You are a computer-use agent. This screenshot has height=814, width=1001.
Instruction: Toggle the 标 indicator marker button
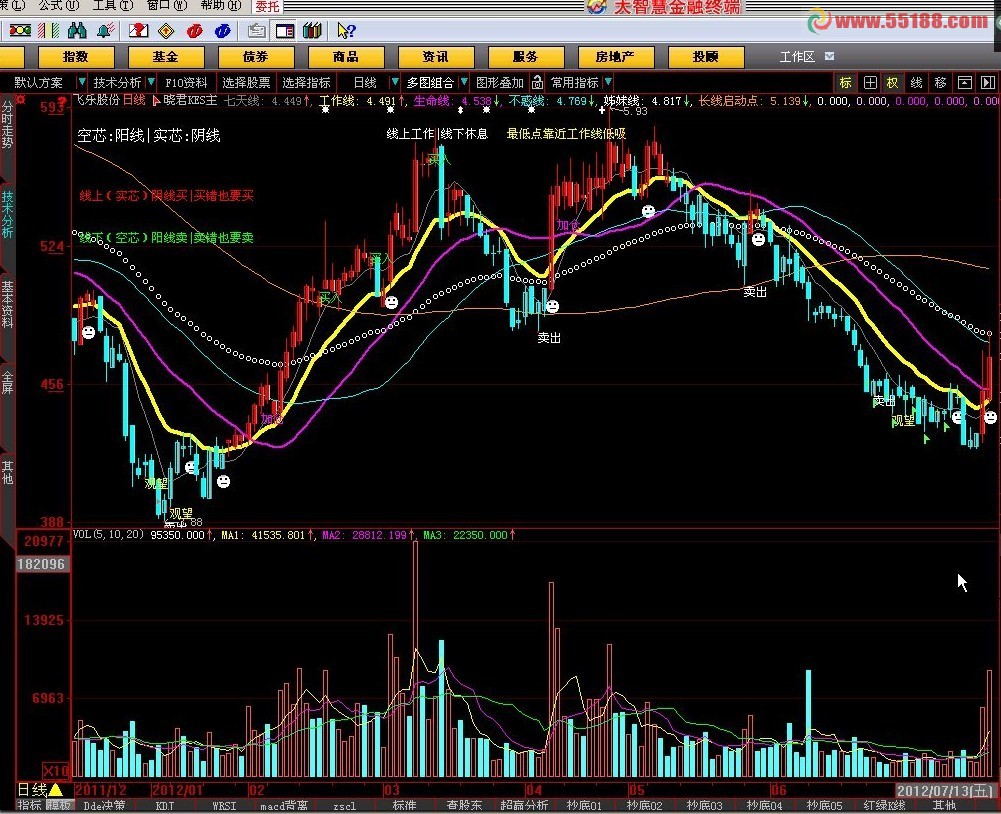tap(845, 82)
